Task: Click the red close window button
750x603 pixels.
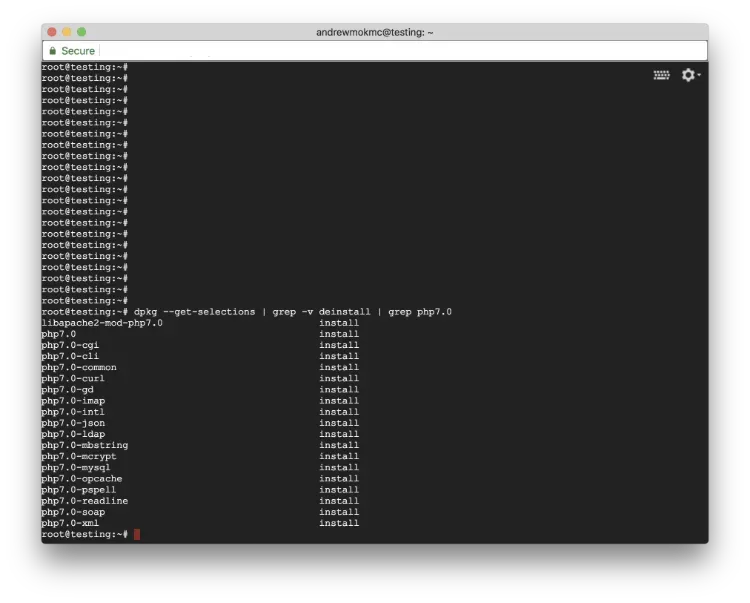Action: [51, 32]
